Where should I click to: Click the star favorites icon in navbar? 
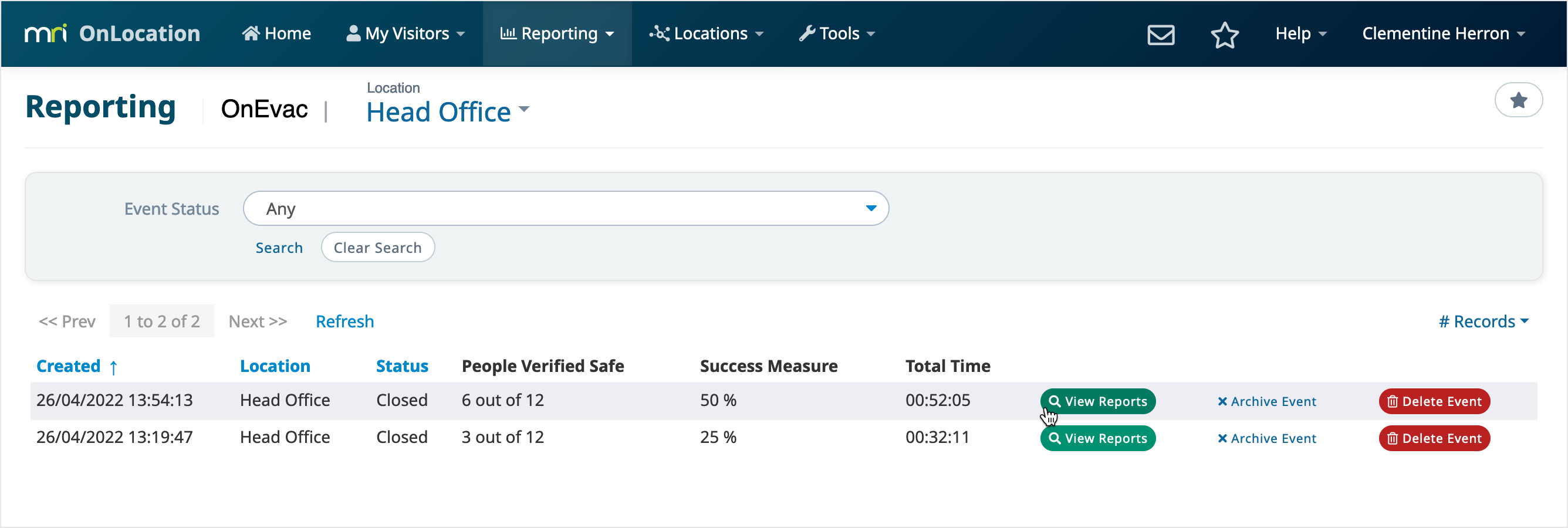(x=1225, y=34)
